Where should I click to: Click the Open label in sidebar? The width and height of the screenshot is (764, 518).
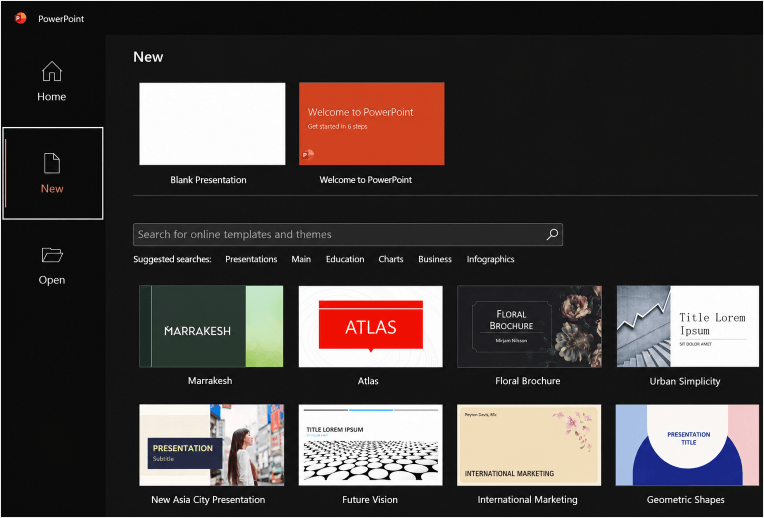[x=52, y=280]
